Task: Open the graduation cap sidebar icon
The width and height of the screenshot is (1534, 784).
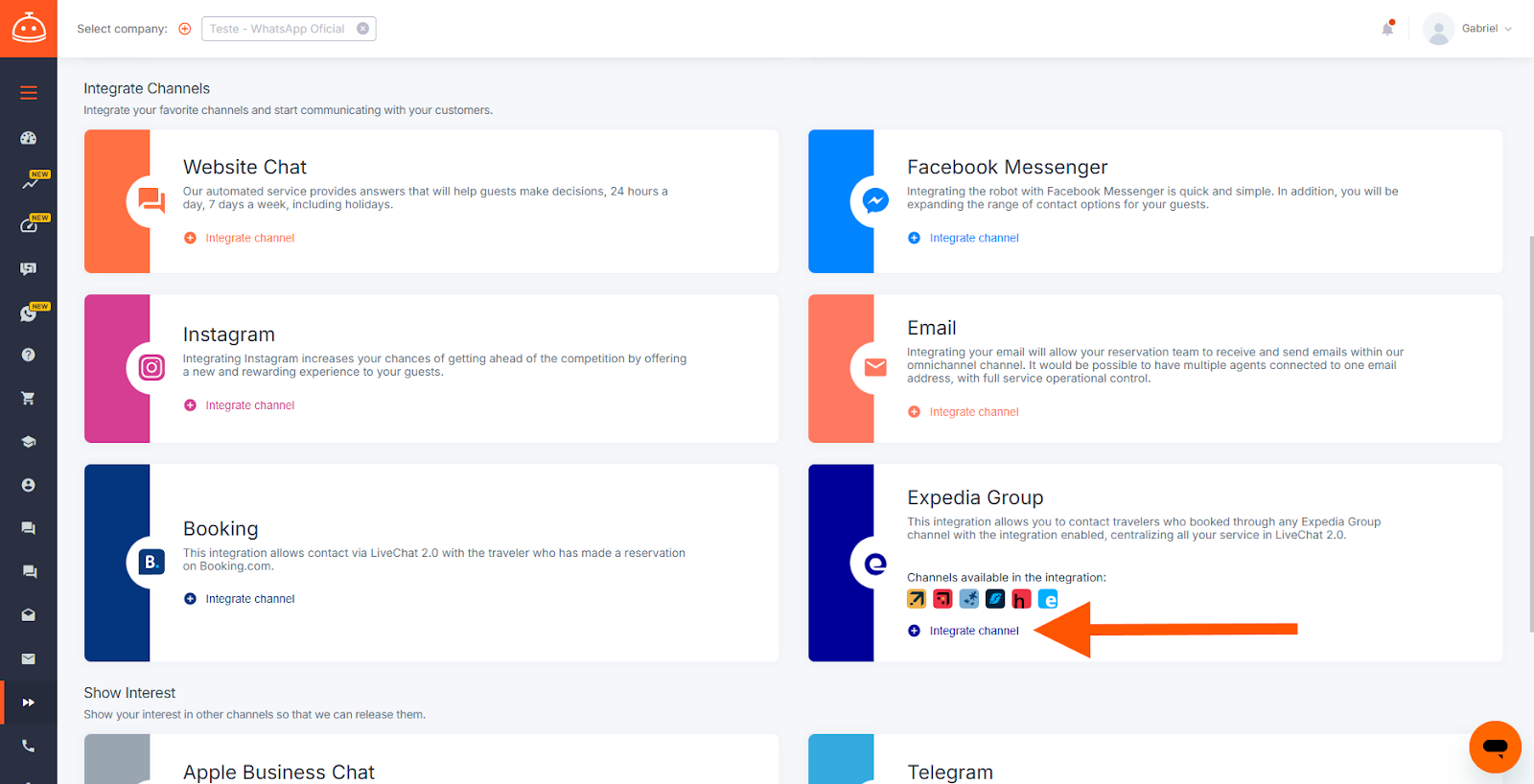Action: pyautogui.click(x=29, y=442)
